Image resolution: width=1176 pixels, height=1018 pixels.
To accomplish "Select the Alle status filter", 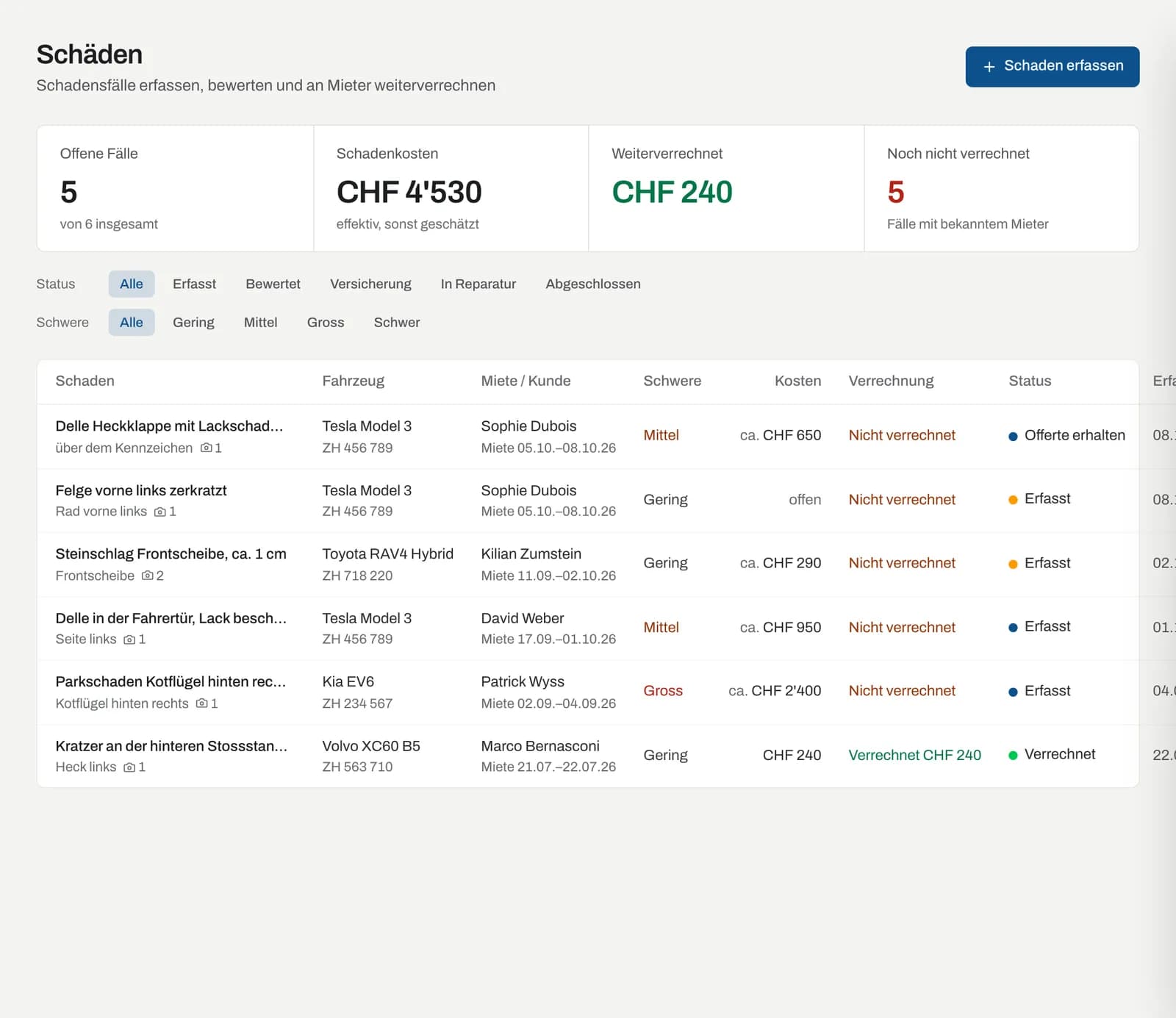I will [x=132, y=284].
